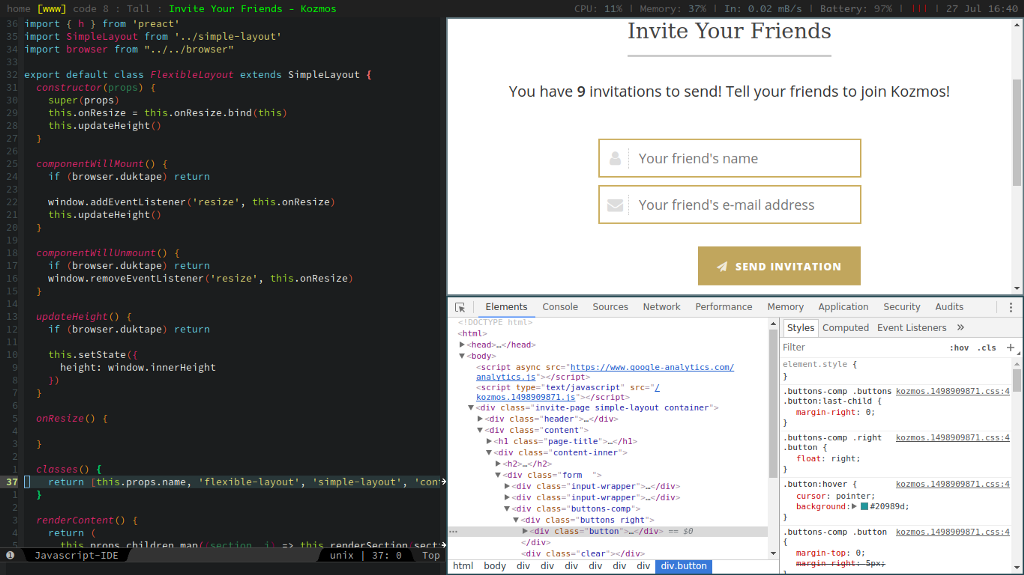Collapse div content-inner node
The image size is (1024, 575).
[x=489, y=452]
